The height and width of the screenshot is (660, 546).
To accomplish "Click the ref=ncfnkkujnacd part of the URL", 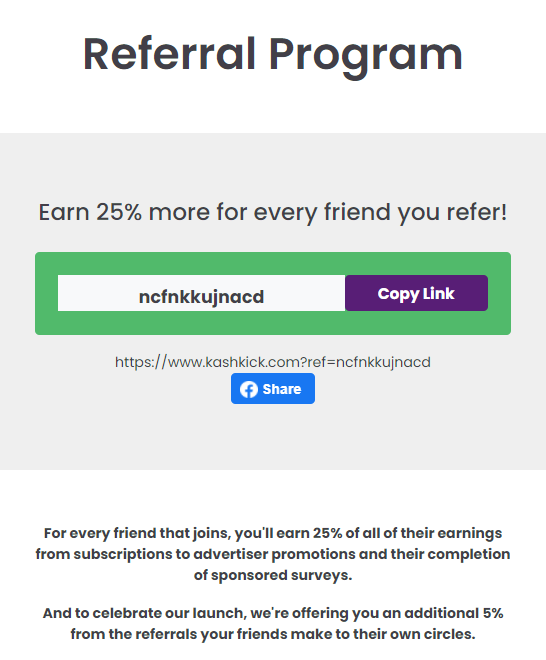I will (x=368, y=362).
